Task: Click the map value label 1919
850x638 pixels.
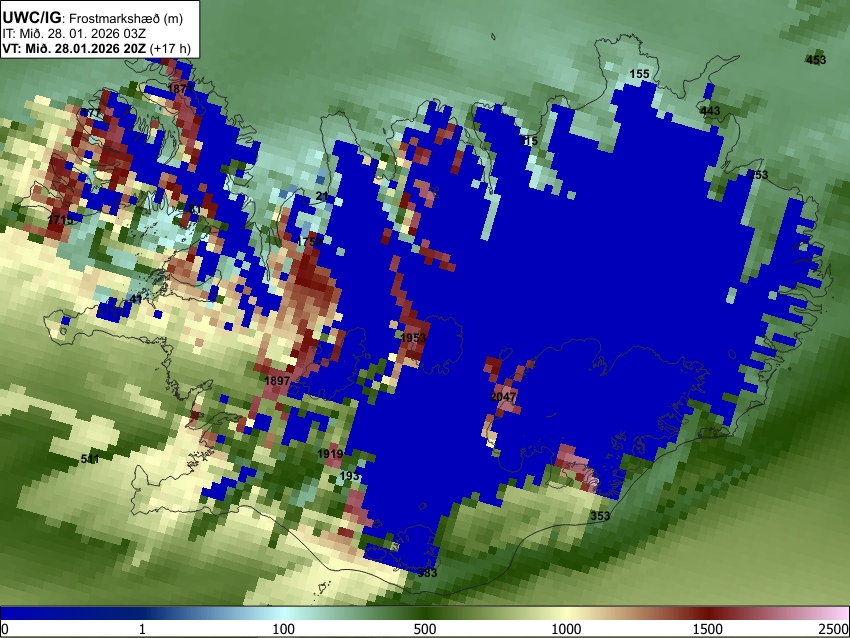Action: pyautogui.click(x=330, y=454)
